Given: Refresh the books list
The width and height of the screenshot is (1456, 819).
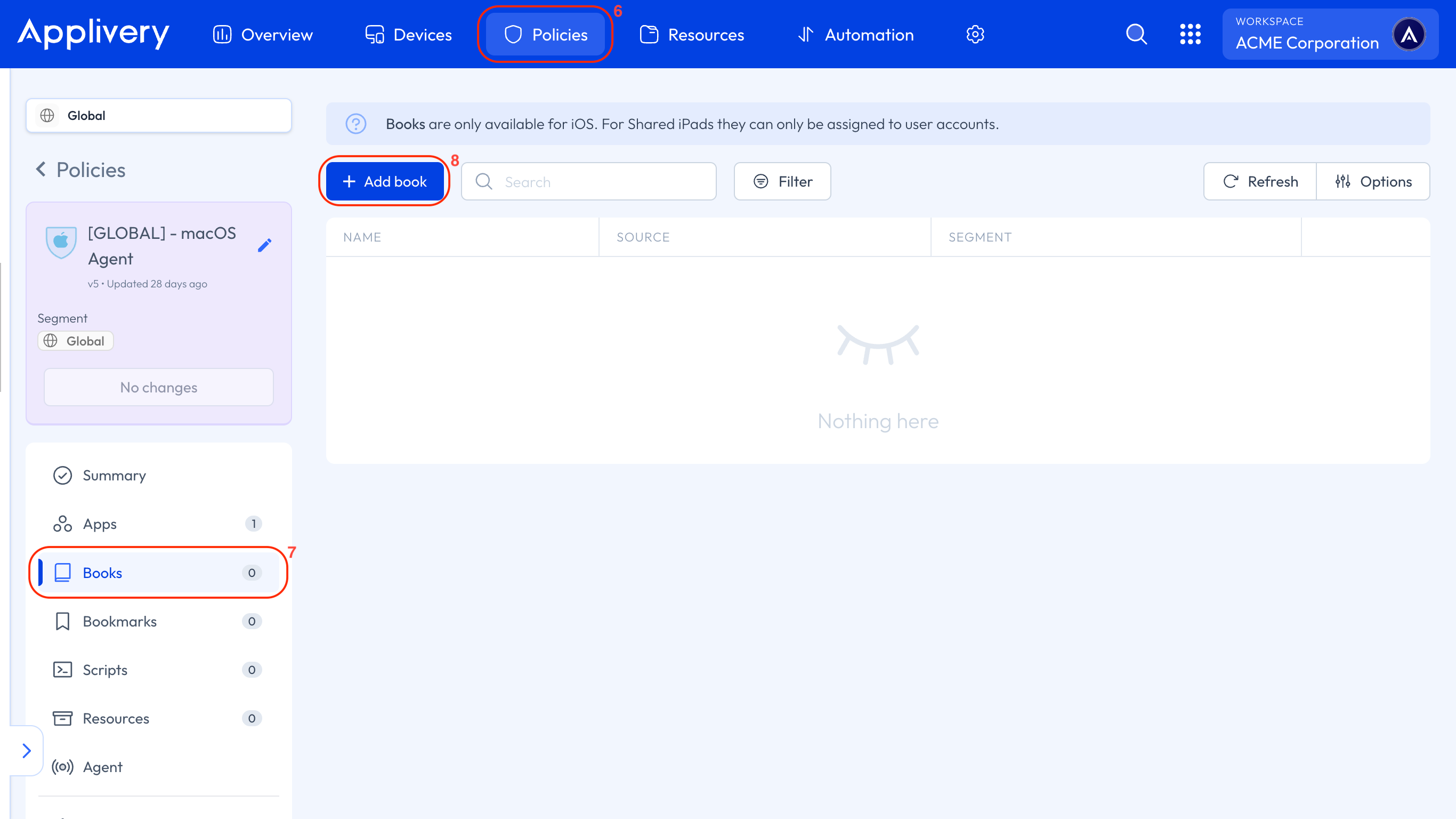Looking at the screenshot, I should 1260,182.
